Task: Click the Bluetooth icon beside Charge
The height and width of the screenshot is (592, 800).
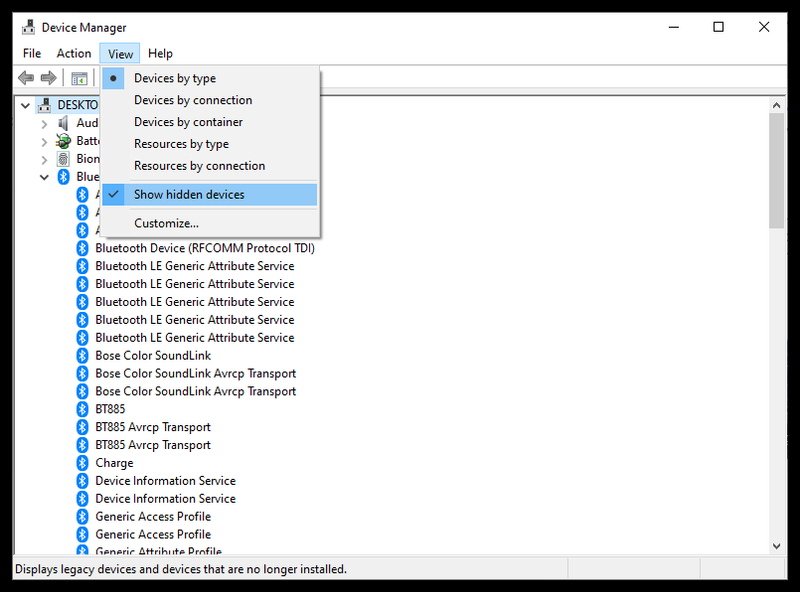Action: [x=83, y=463]
